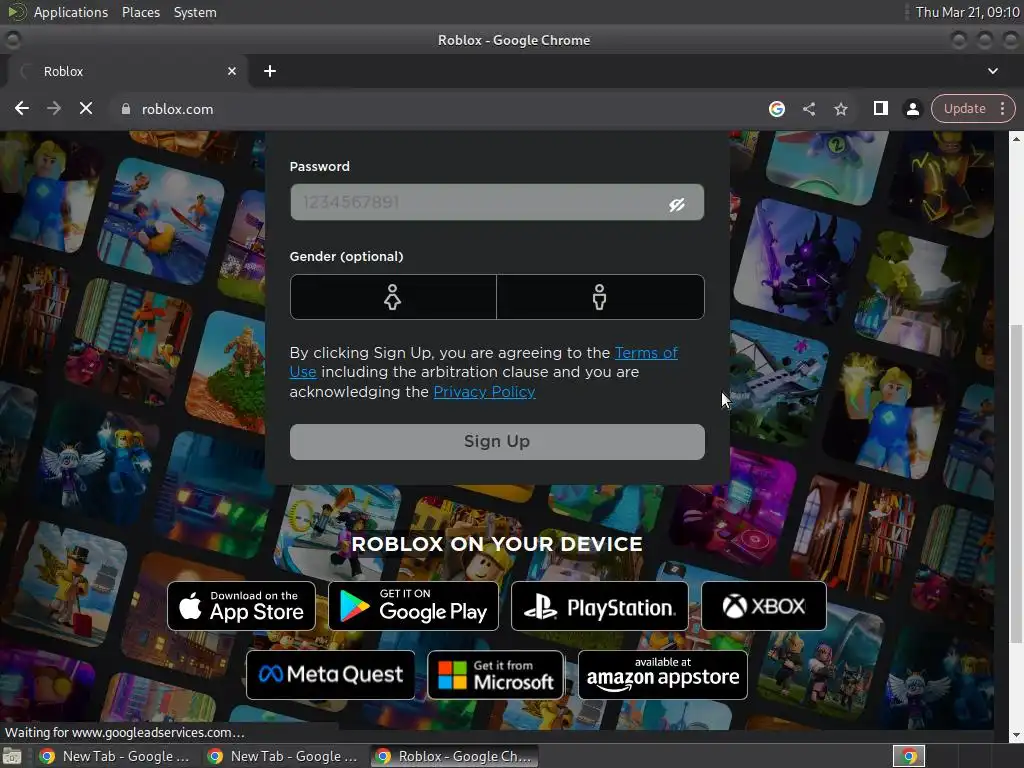
Task: Stop loading the Roblox page
Action: tap(86, 108)
